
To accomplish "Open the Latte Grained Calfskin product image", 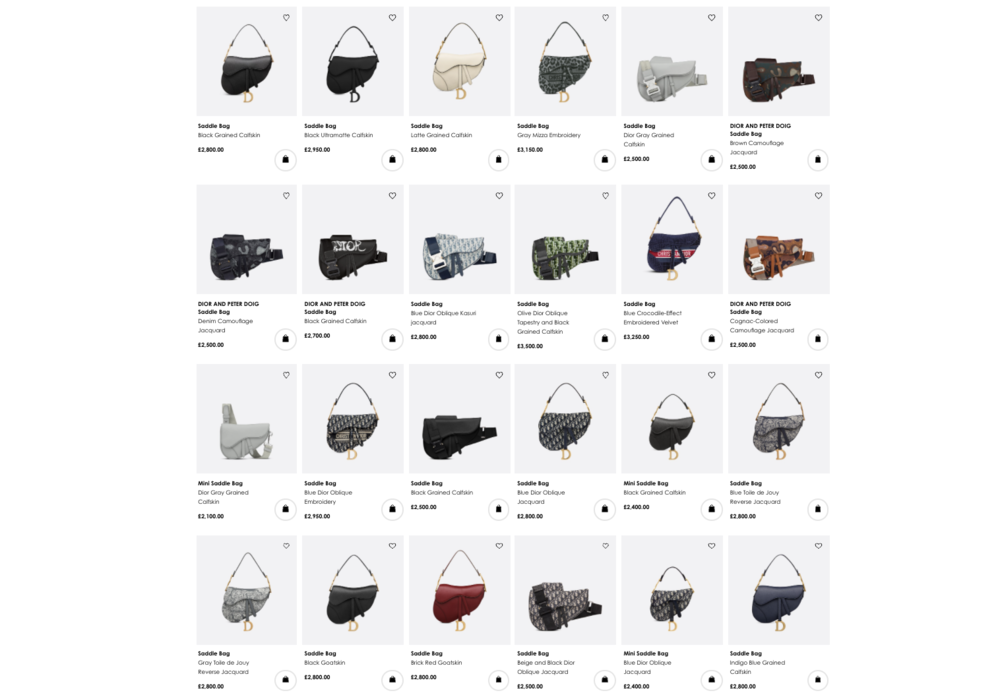I will click(460, 61).
